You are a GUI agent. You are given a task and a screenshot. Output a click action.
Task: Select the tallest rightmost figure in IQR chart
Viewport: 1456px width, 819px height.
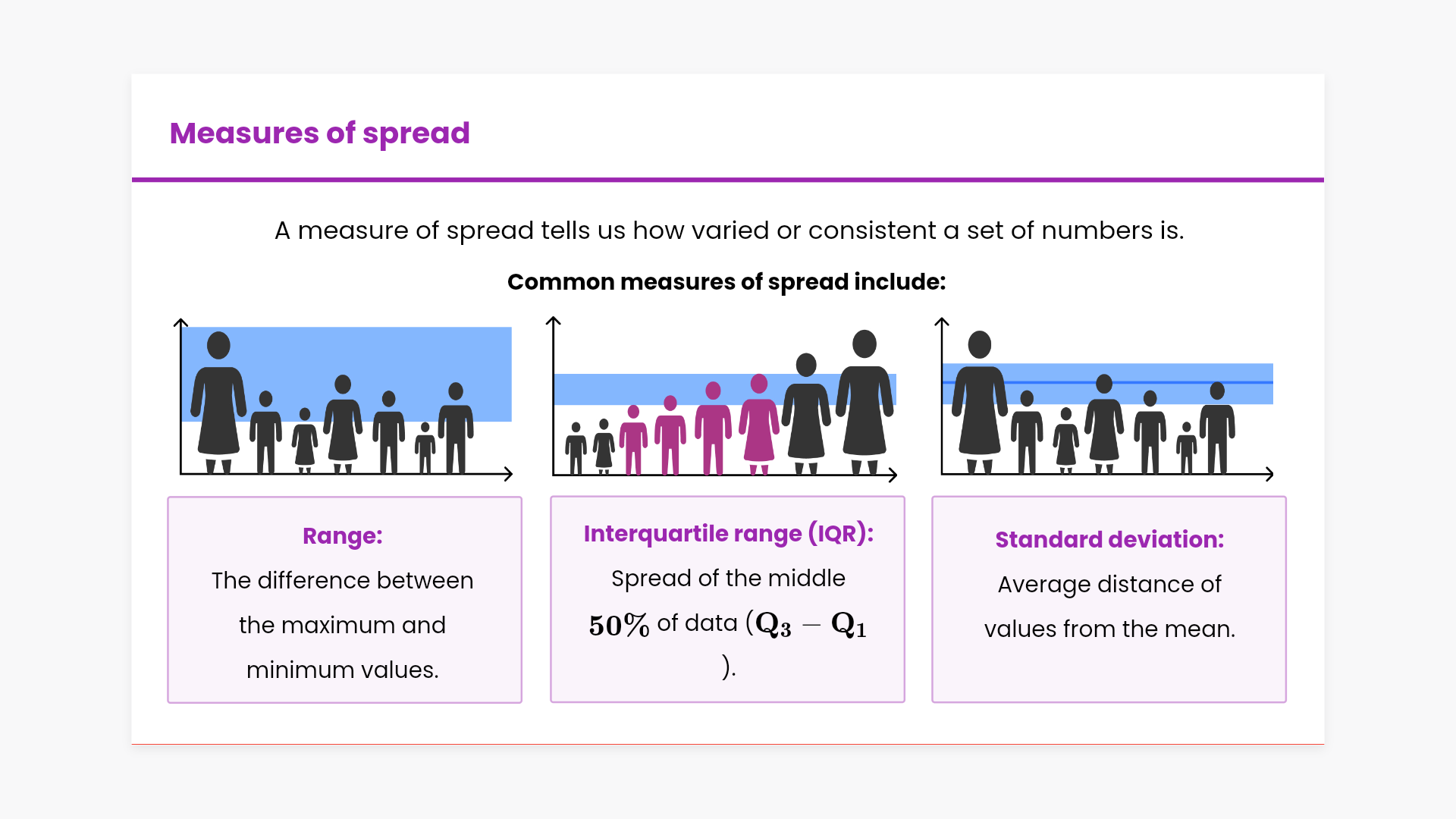pos(864,402)
